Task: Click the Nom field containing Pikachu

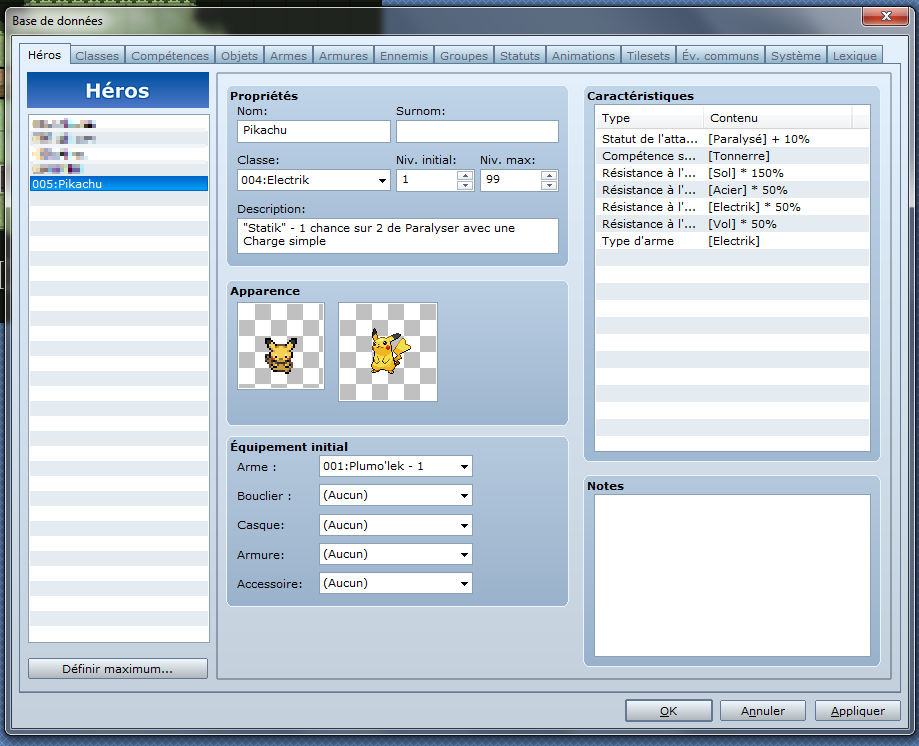Action: (x=314, y=131)
